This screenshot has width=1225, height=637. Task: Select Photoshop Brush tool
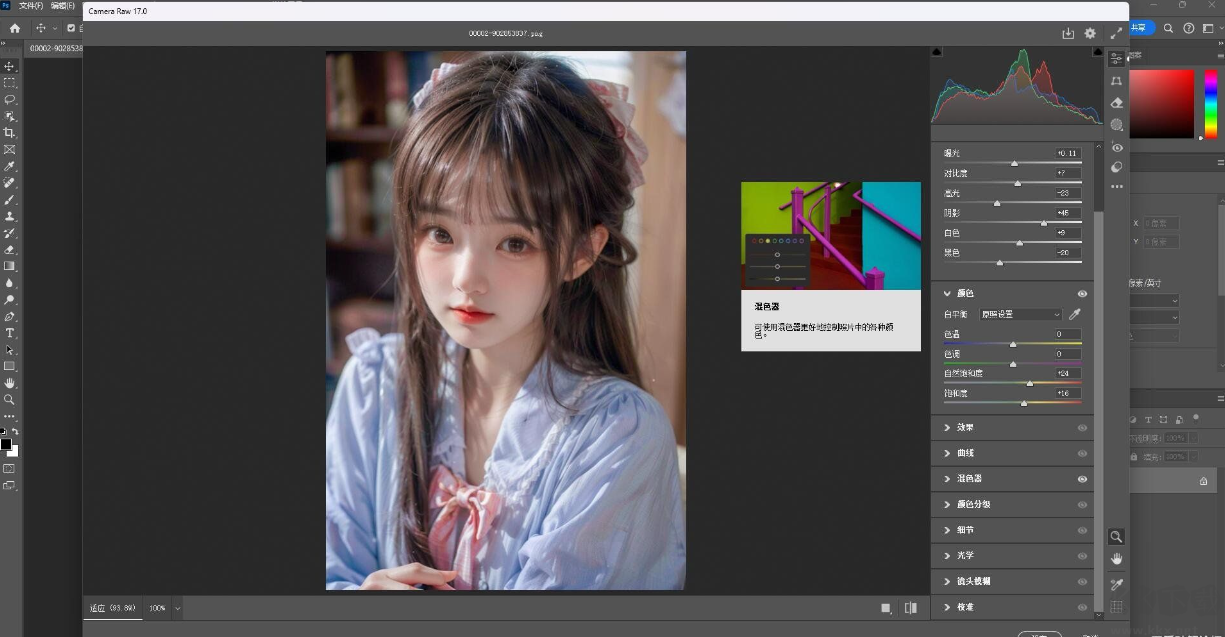(9, 199)
